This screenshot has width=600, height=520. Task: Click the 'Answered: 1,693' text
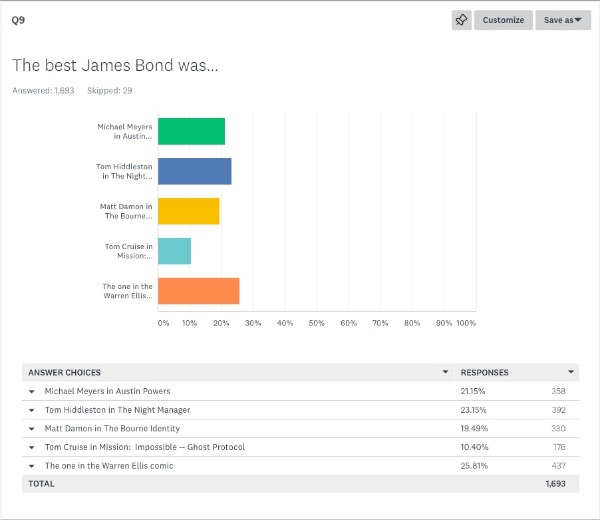[x=43, y=91]
